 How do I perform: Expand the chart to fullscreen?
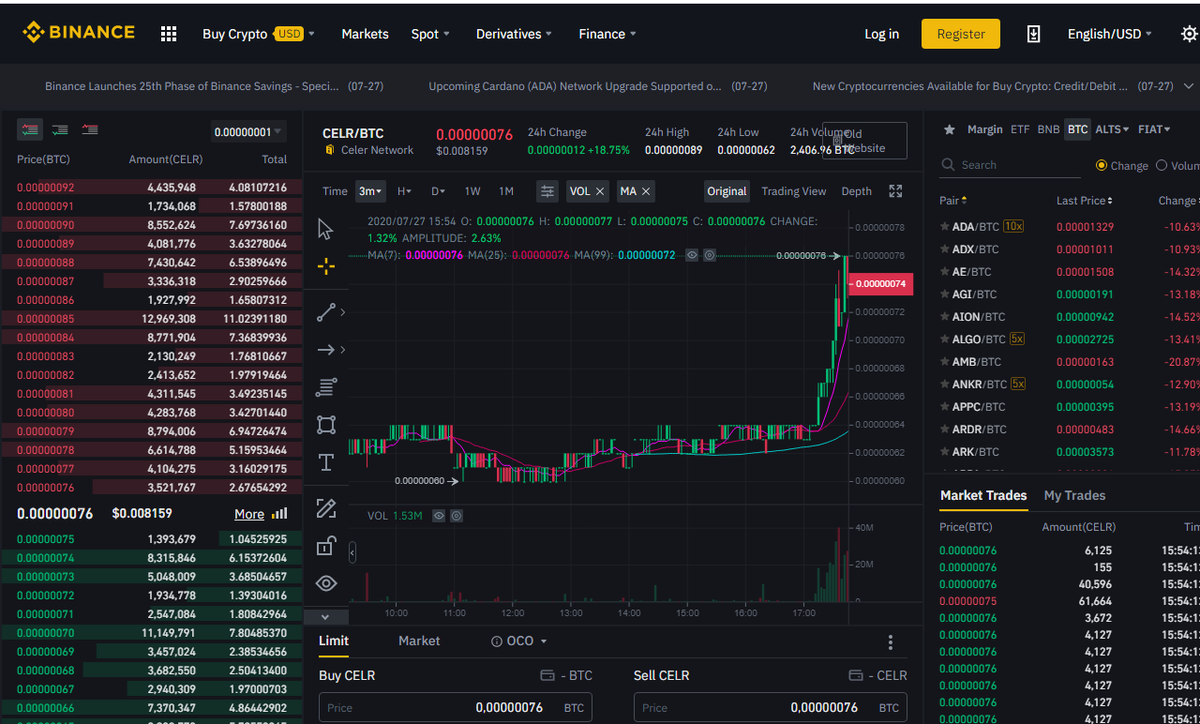pyautogui.click(x=896, y=191)
